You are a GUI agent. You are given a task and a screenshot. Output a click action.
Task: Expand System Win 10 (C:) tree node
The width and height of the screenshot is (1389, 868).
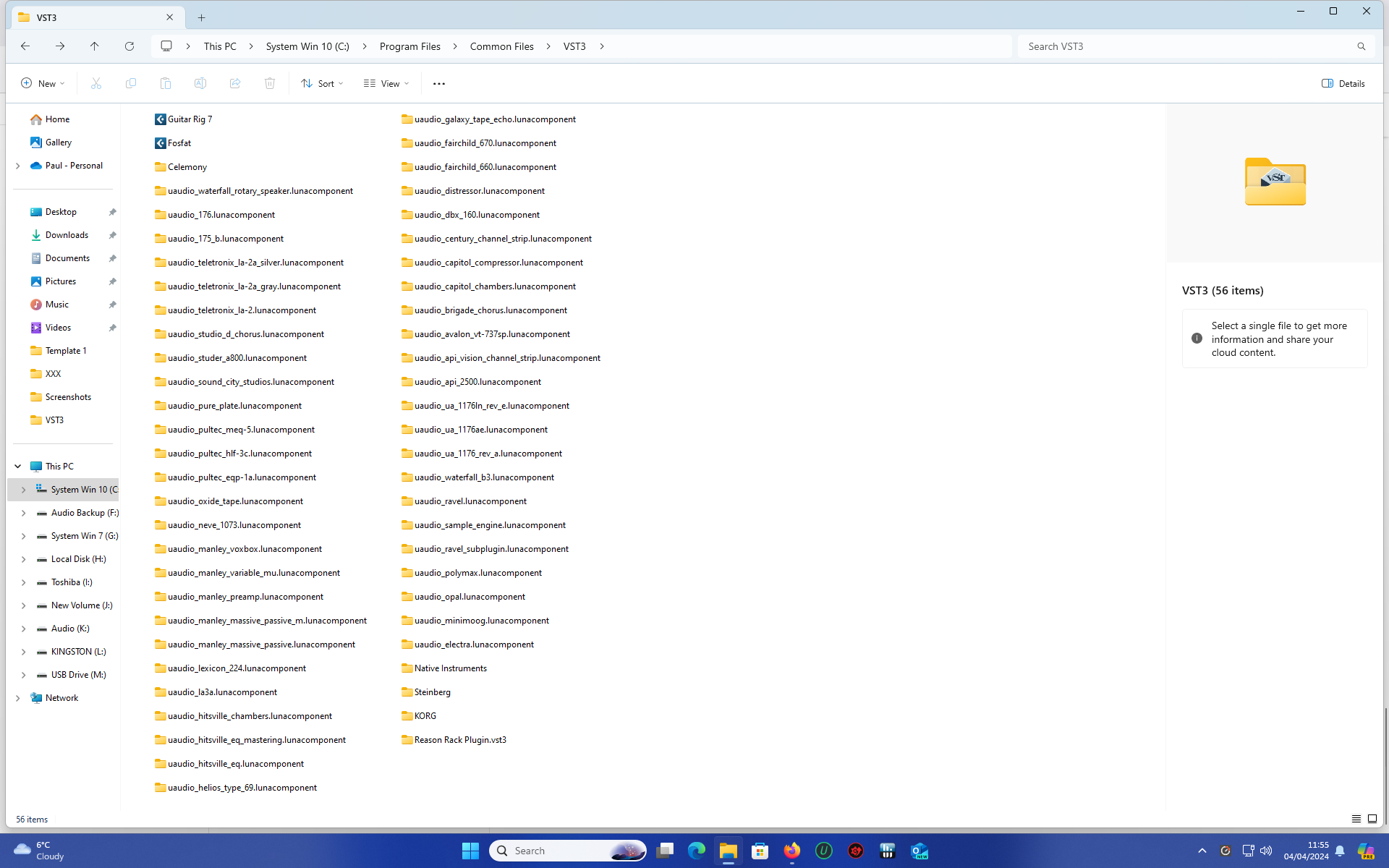(x=23, y=490)
